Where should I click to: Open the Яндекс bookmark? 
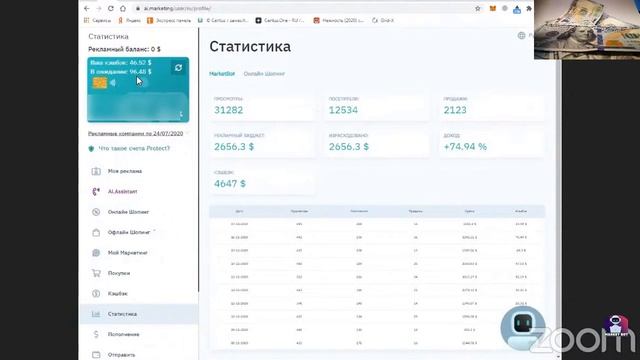tap(129, 20)
